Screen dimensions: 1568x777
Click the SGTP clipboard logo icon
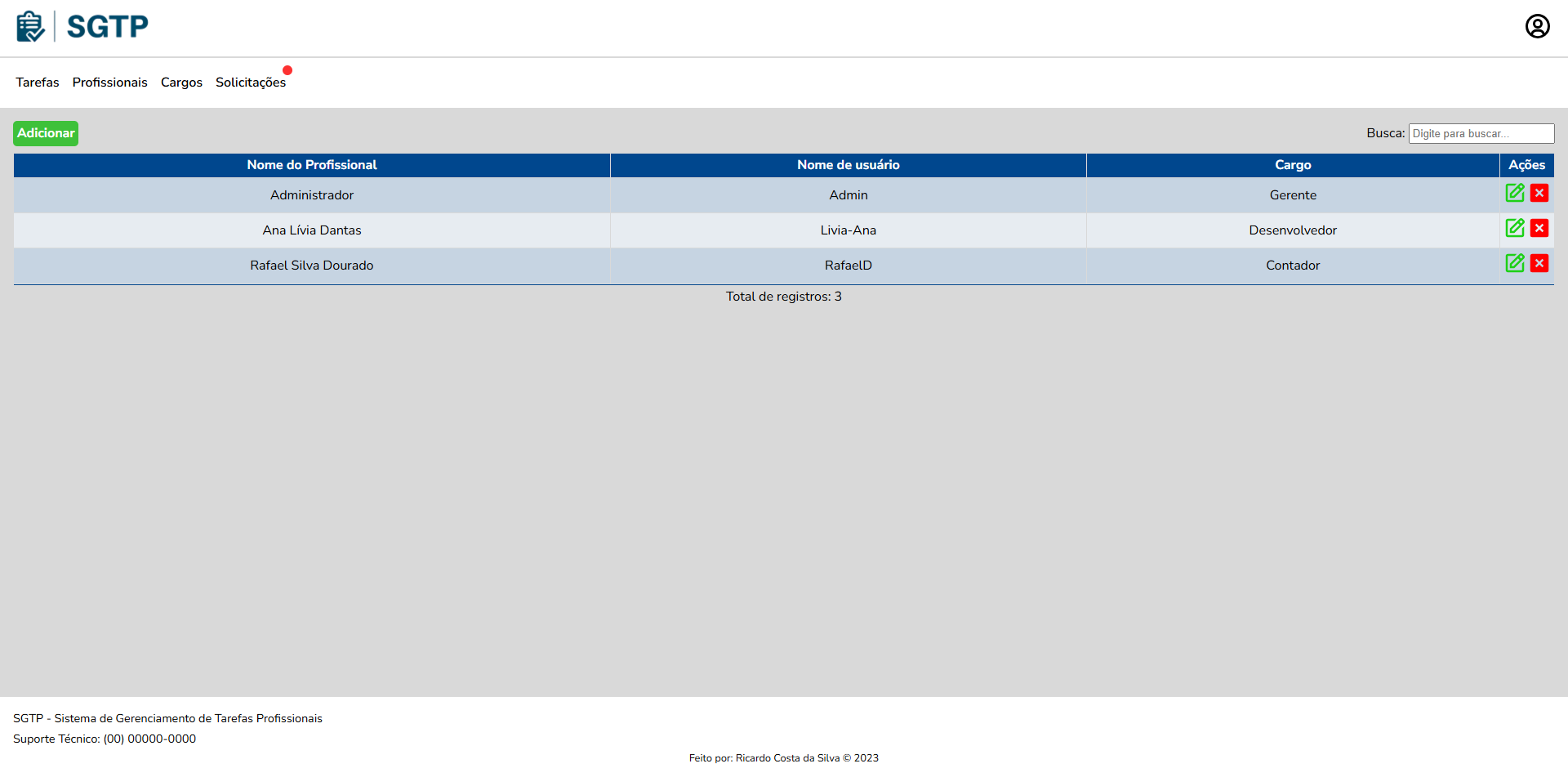(30, 27)
